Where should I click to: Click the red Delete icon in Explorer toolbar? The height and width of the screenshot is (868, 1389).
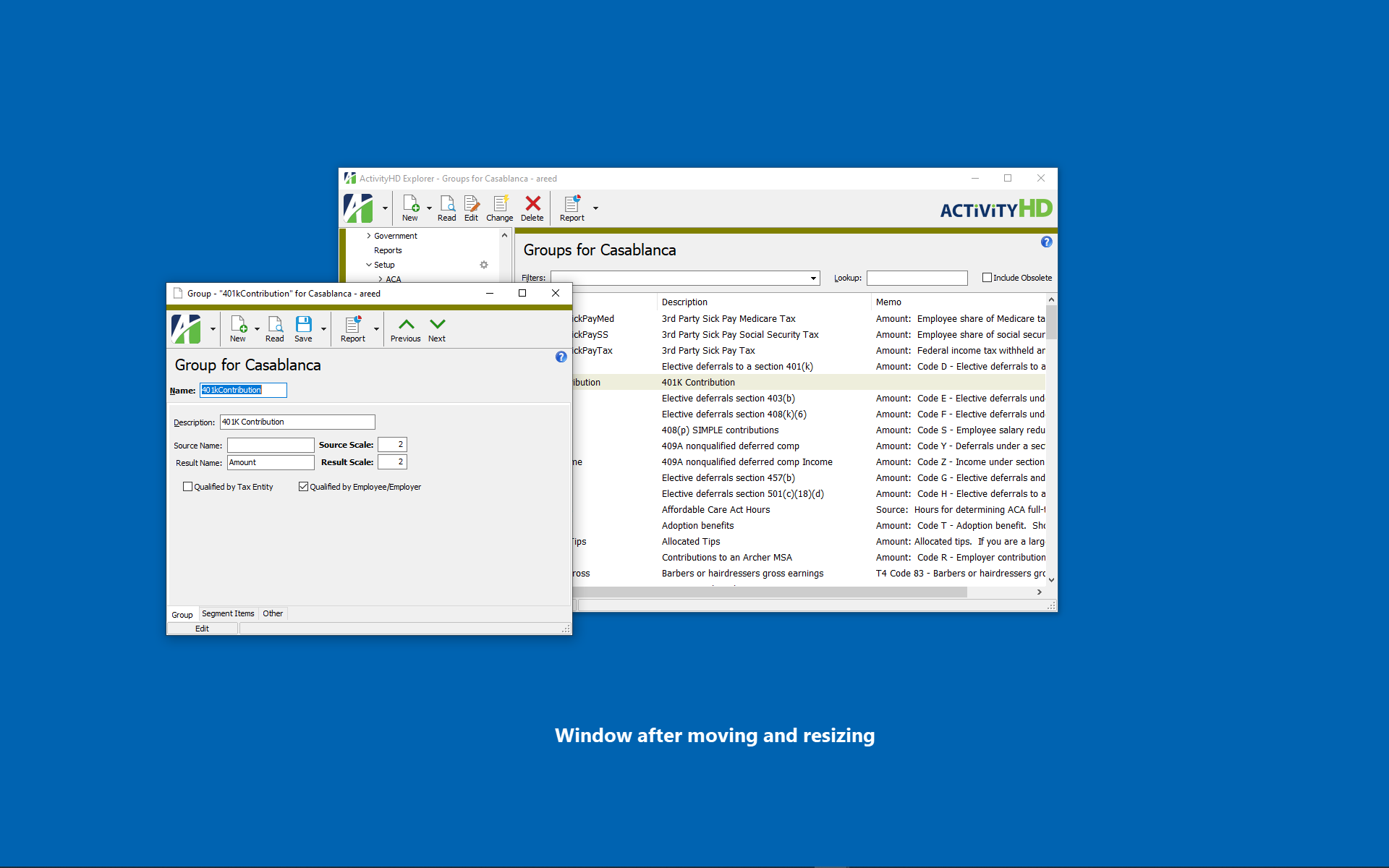pyautogui.click(x=532, y=204)
